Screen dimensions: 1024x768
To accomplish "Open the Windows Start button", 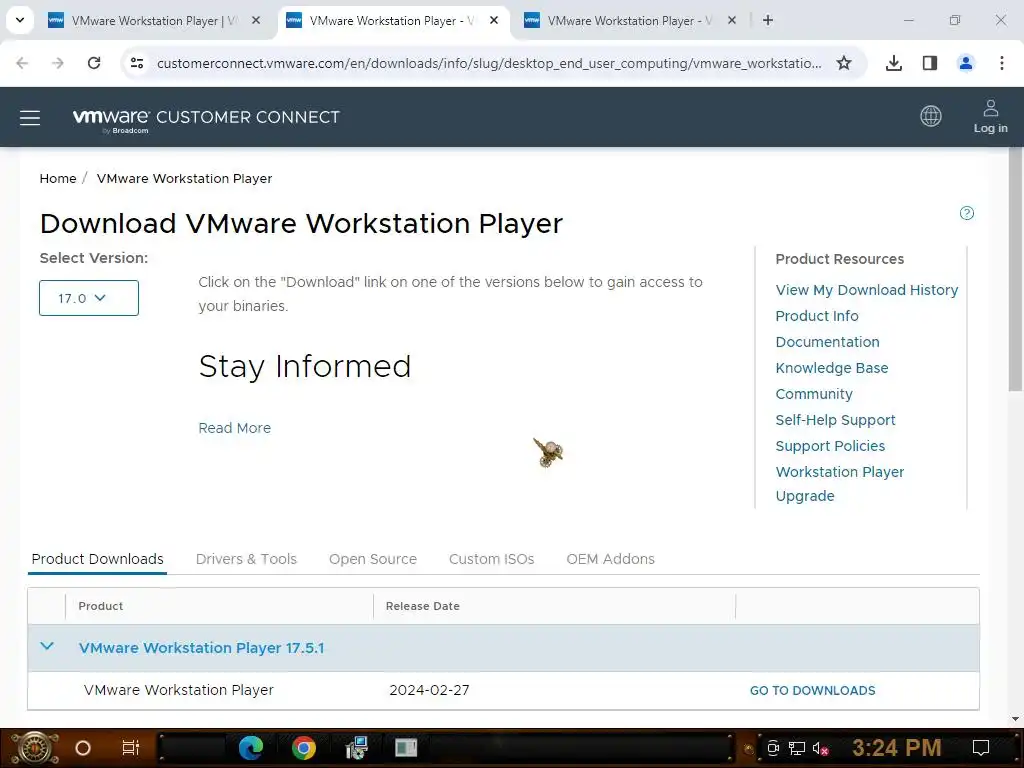I will tap(34, 748).
